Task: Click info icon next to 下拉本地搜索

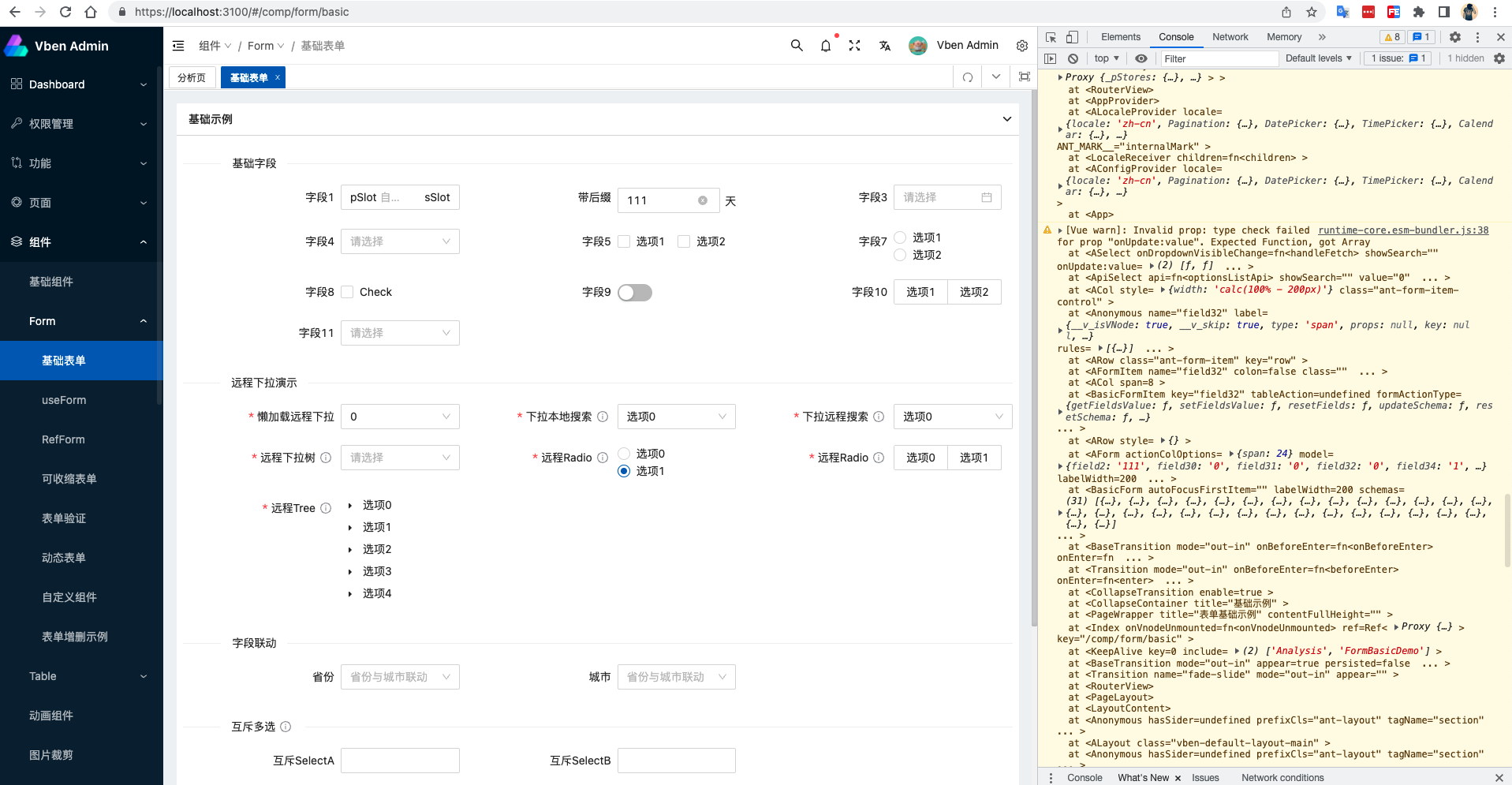Action: coord(603,417)
